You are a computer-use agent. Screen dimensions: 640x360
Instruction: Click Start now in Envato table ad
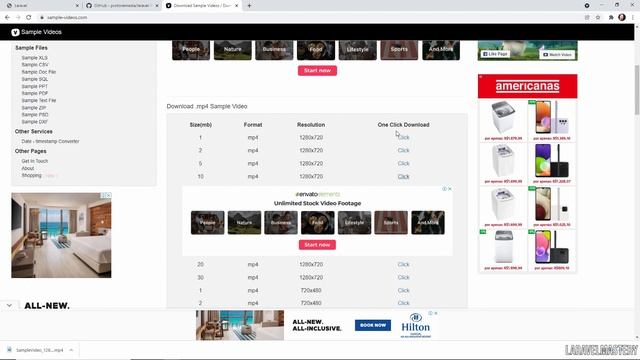[x=317, y=245]
